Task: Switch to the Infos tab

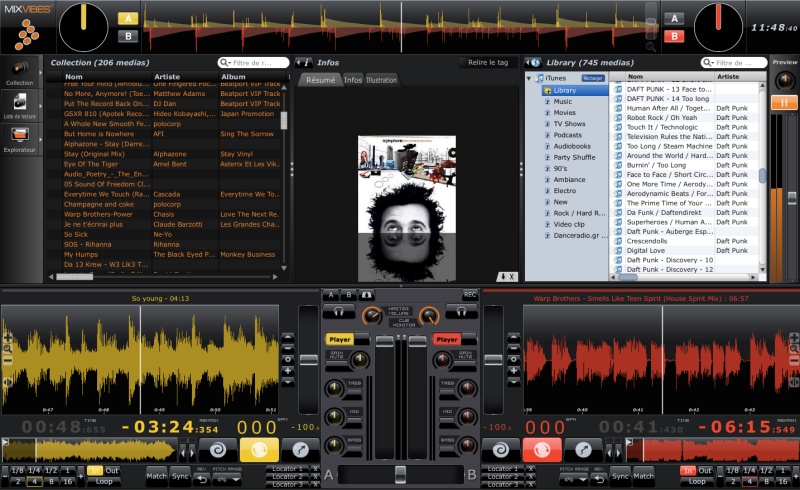Action: click(353, 80)
